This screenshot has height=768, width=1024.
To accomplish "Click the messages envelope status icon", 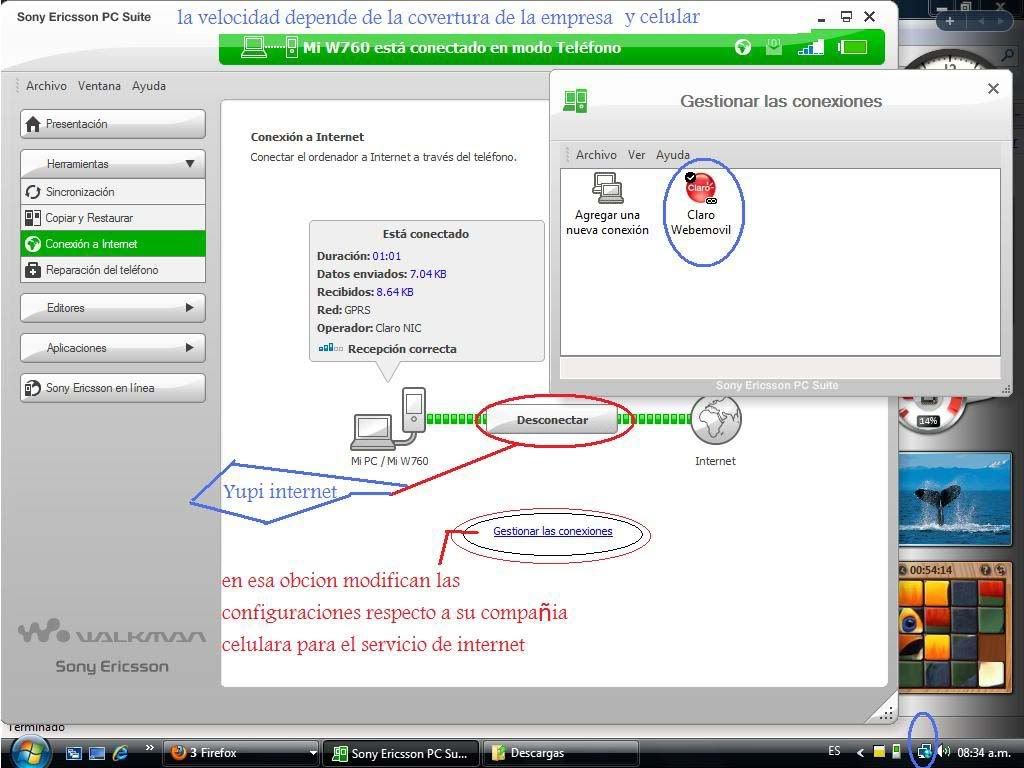I will (x=774, y=47).
